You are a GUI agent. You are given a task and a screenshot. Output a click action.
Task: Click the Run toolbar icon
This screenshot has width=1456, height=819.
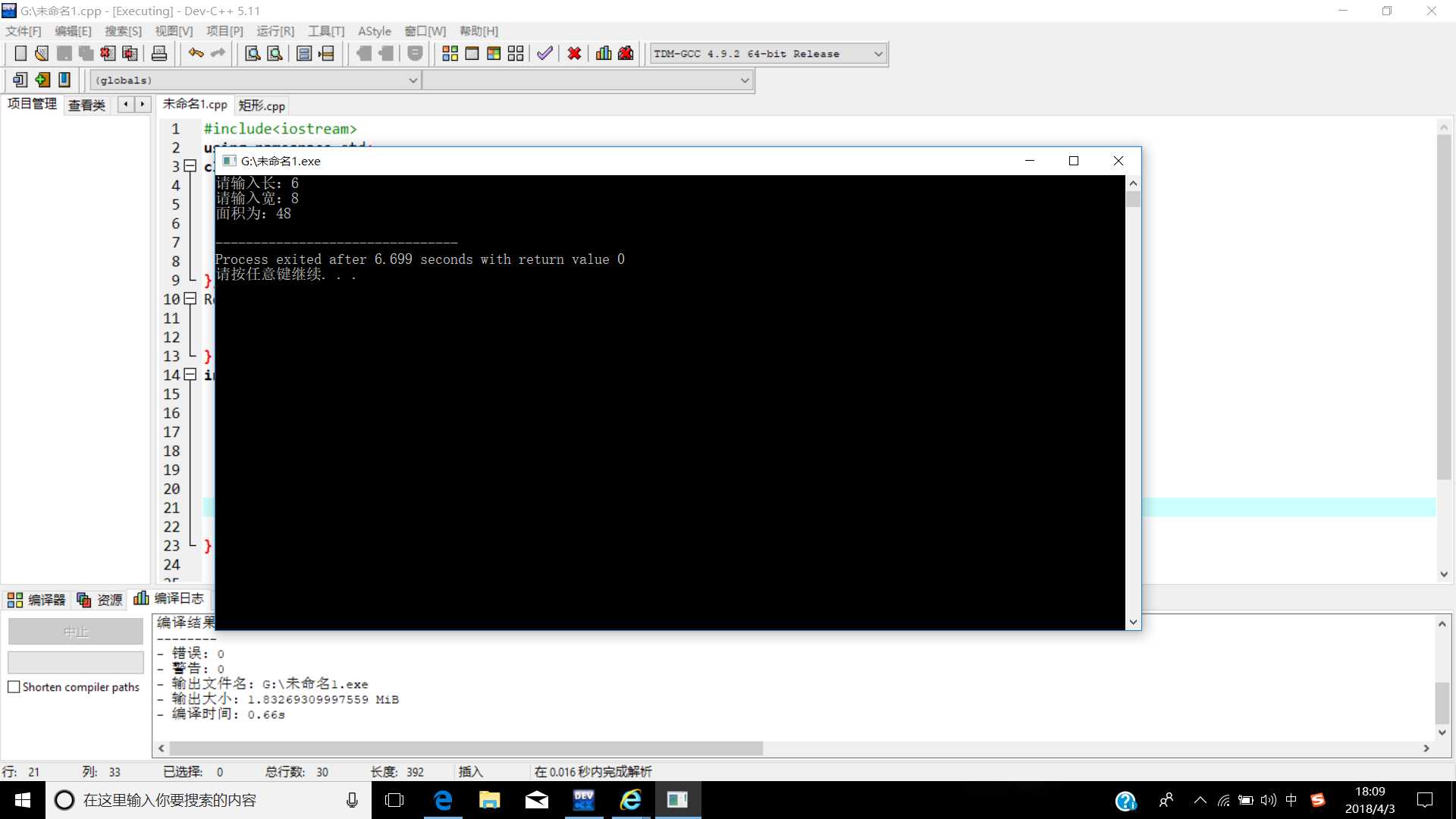472,53
